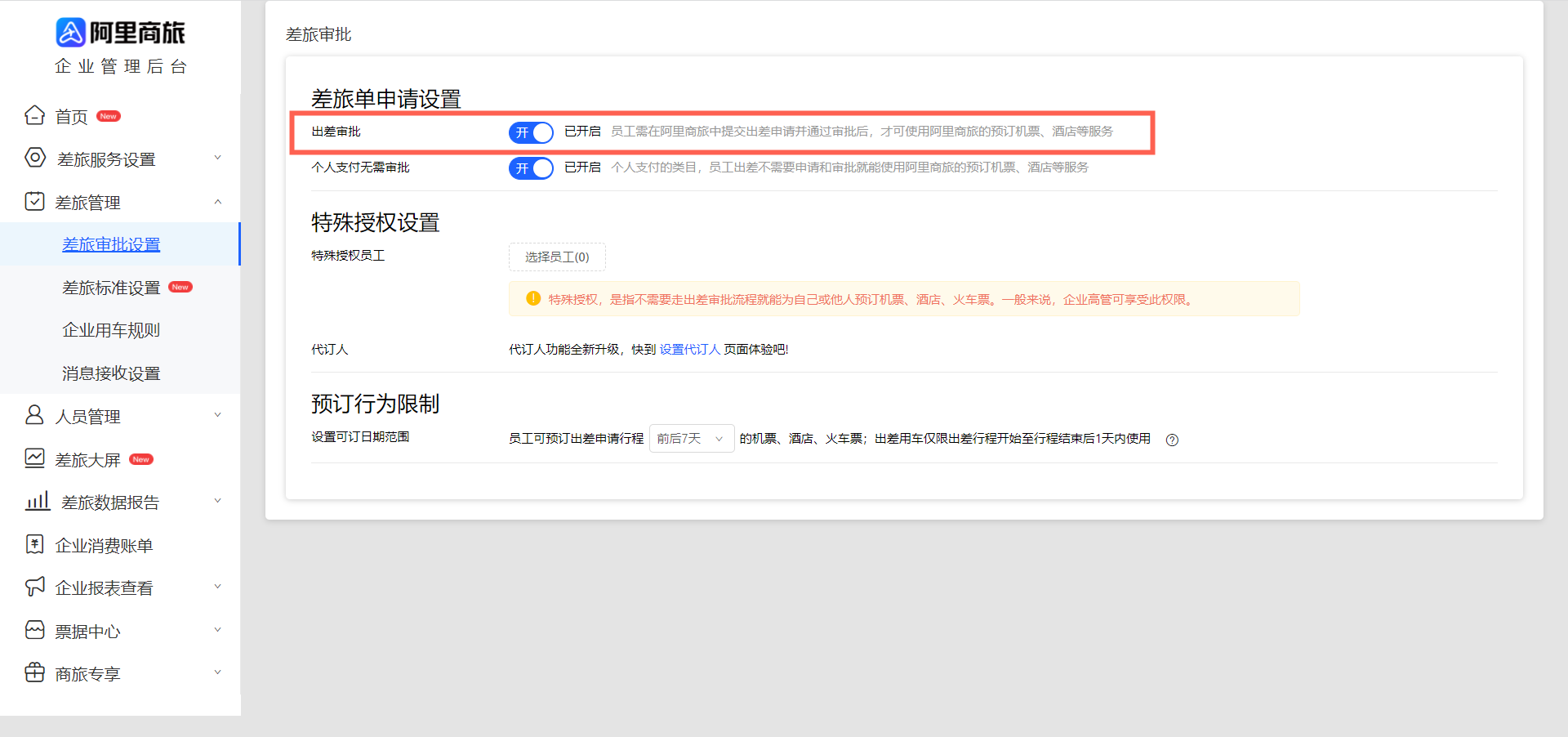This screenshot has width=1568, height=737.
Task: Click the 已开启 status next to 个人支付无需审批 switch
Action: point(582,167)
